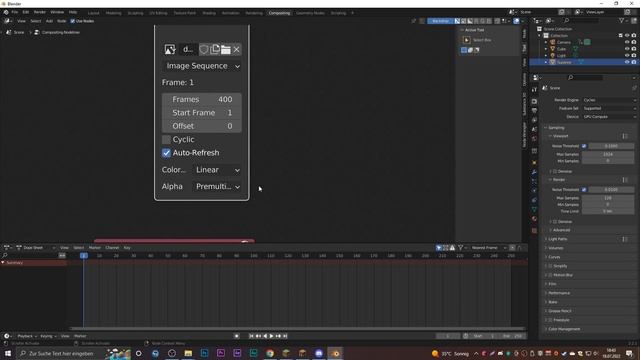Open the Output properties tab icon
The width and height of the screenshot is (640, 360).
click(534, 110)
